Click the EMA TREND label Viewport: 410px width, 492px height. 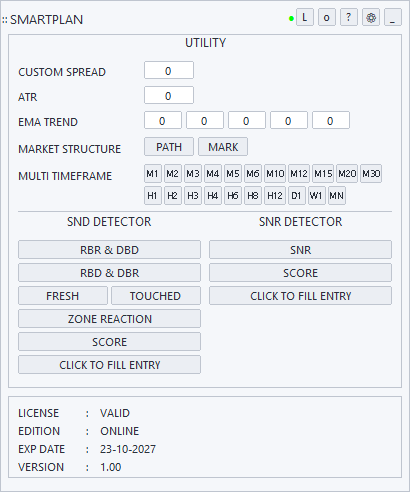48,122
